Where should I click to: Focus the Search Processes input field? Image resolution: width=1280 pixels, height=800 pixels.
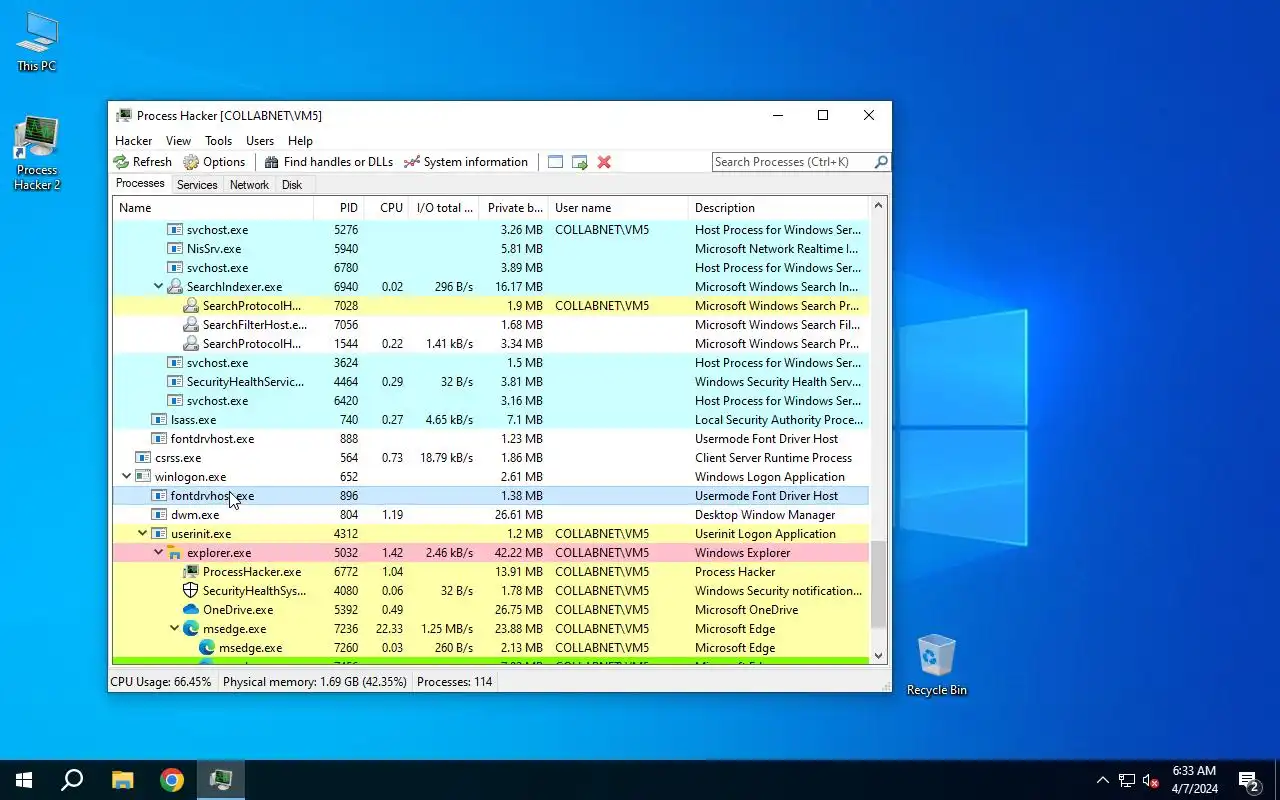[792, 162]
